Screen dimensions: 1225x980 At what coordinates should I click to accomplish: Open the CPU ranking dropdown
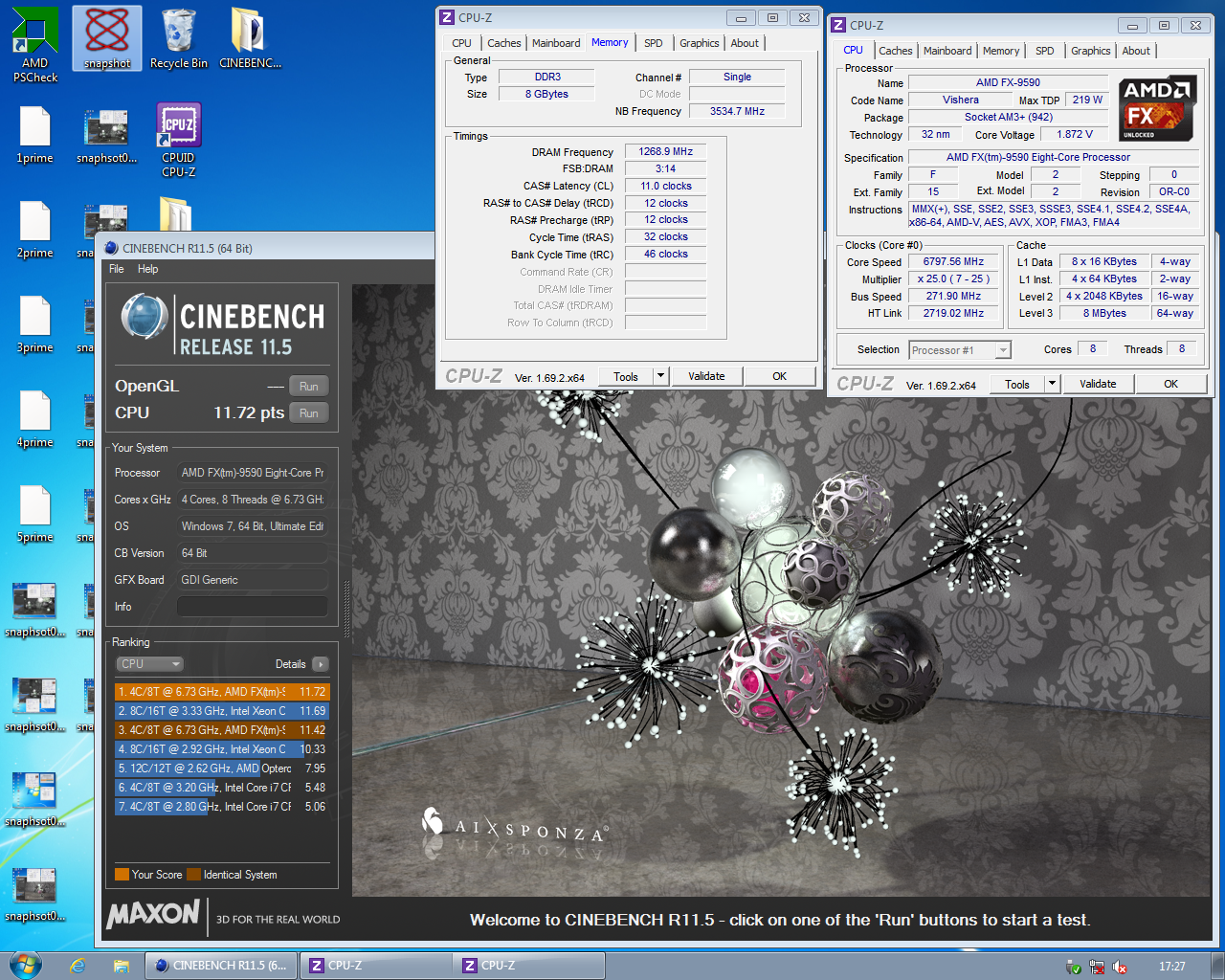pos(149,664)
